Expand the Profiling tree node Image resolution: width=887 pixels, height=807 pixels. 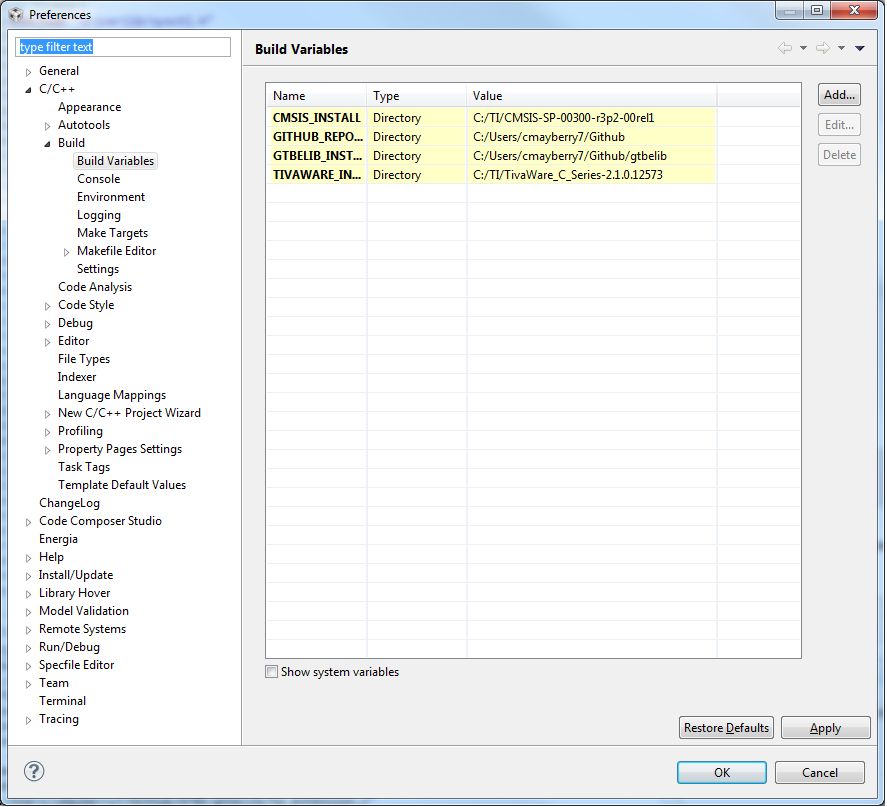tap(48, 432)
